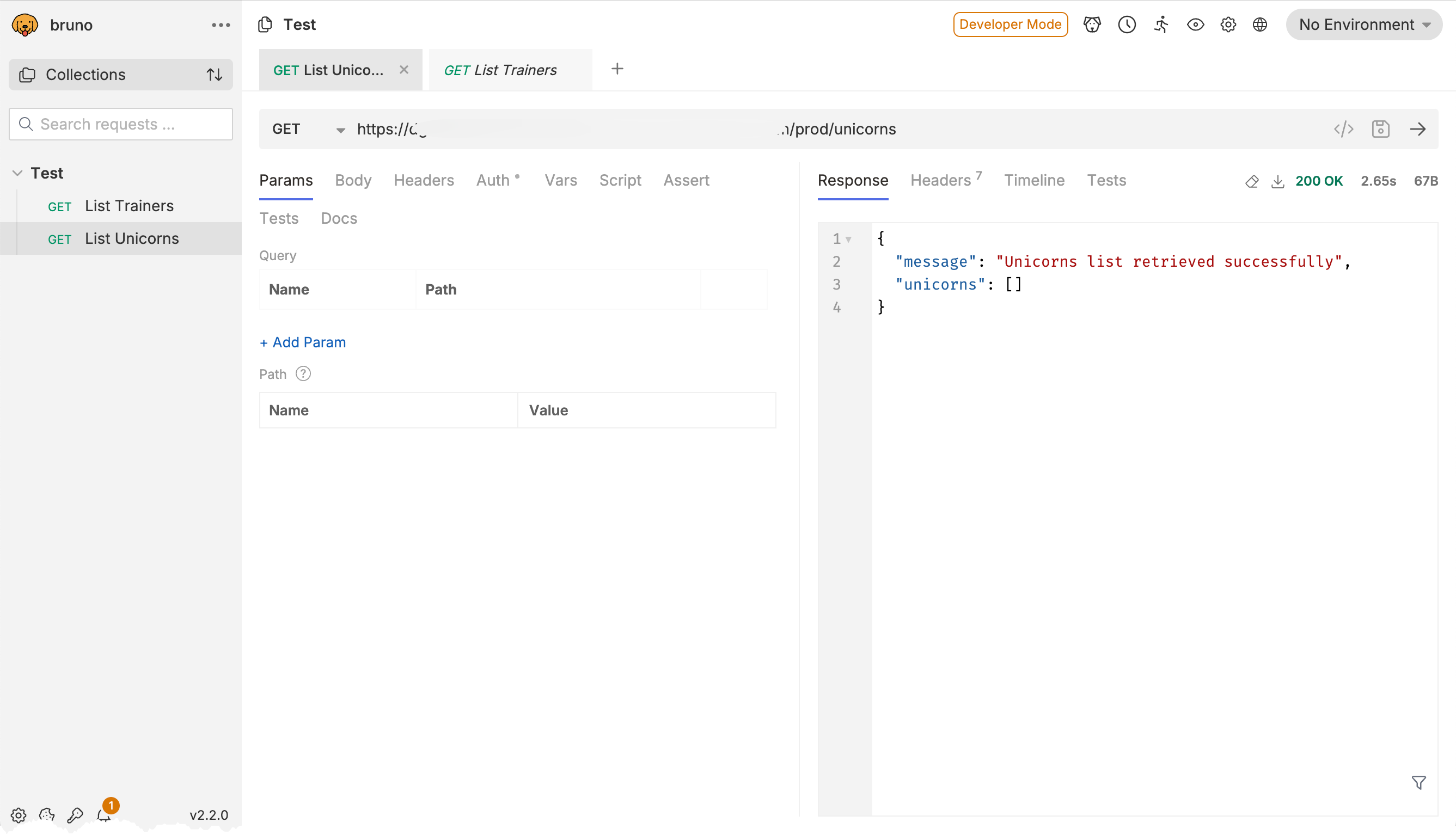
Task: Open the Script tab
Action: pos(620,180)
